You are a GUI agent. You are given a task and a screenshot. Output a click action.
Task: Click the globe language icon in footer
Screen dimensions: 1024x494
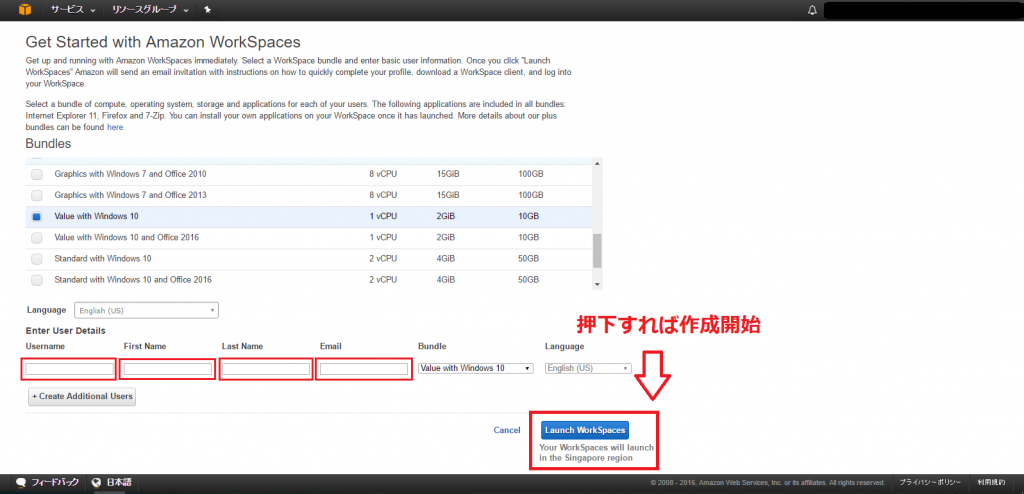tap(97, 482)
